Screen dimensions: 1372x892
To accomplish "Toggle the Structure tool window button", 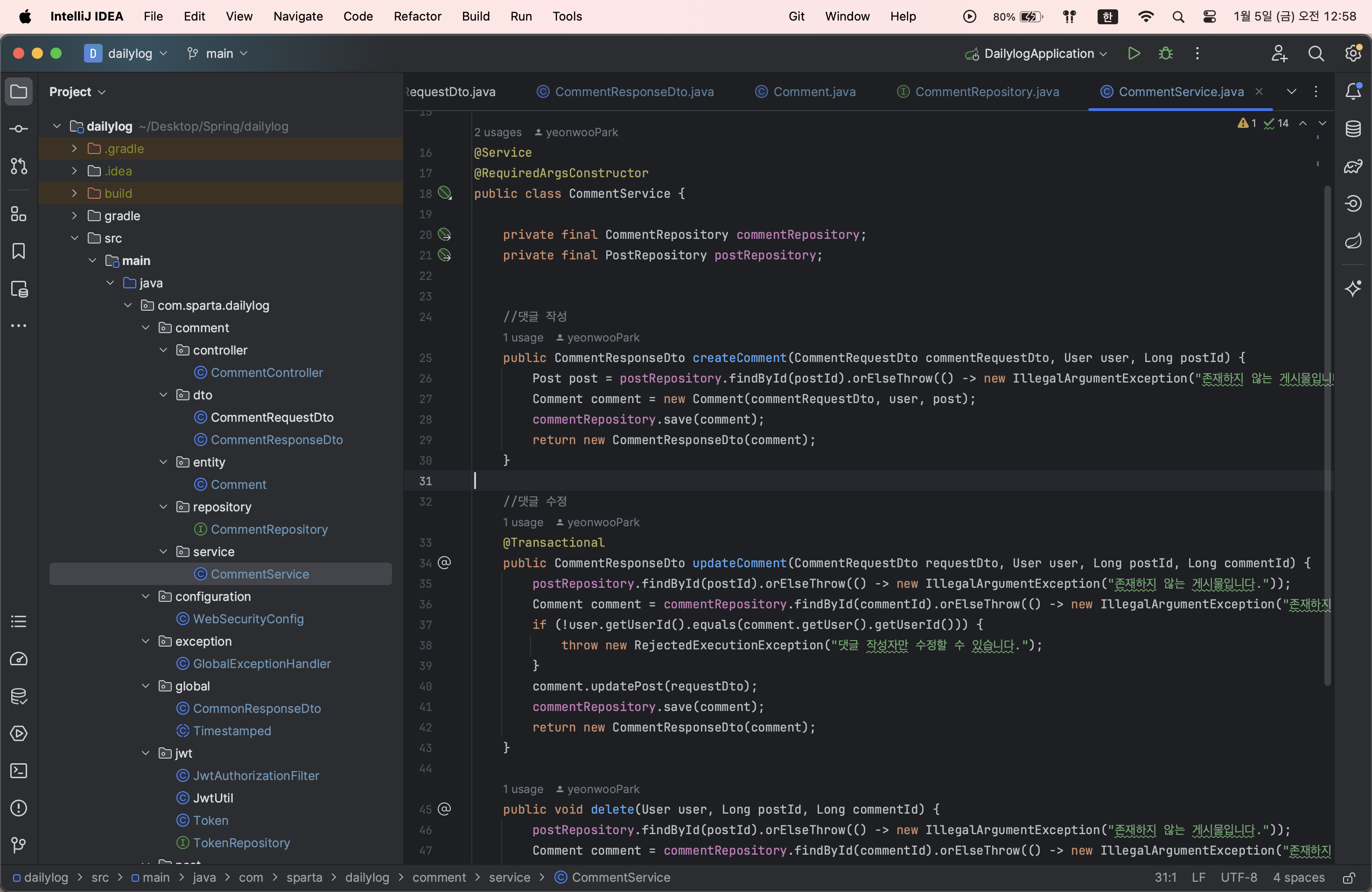I will click(19, 214).
